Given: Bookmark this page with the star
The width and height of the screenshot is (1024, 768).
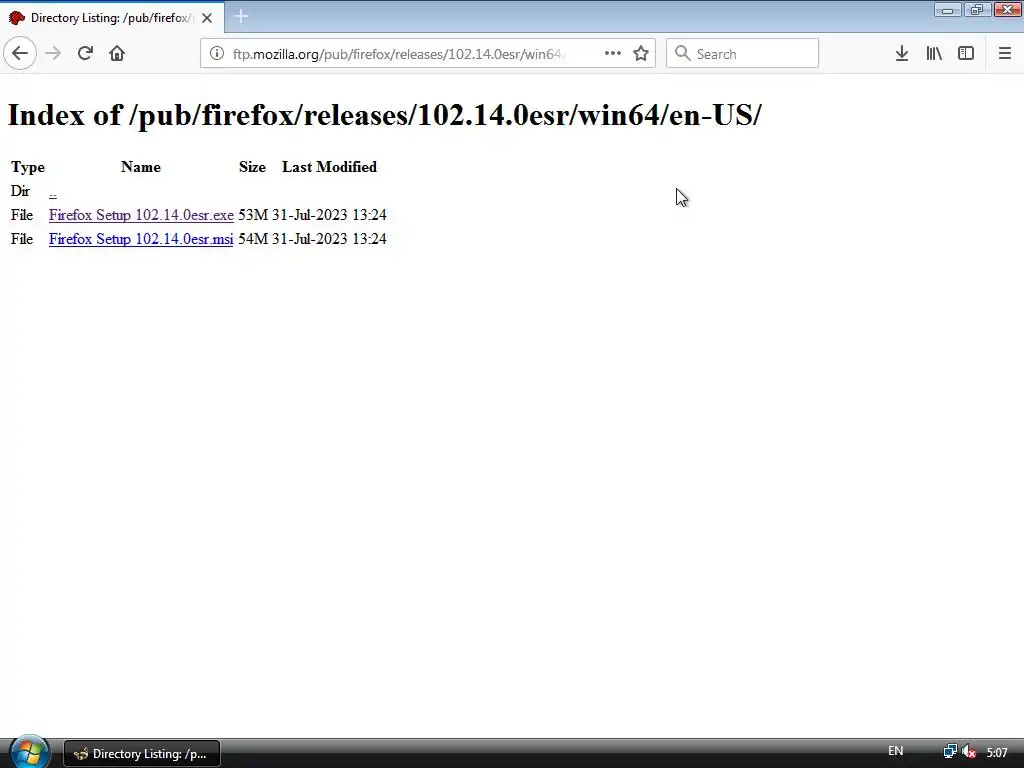Looking at the screenshot, I should pyautogui.click(x=641, y=54).
